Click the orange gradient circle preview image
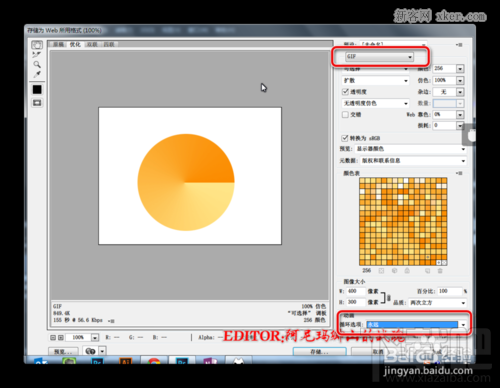The width and height of the screenshot is (500, 388). coord(186,182)
